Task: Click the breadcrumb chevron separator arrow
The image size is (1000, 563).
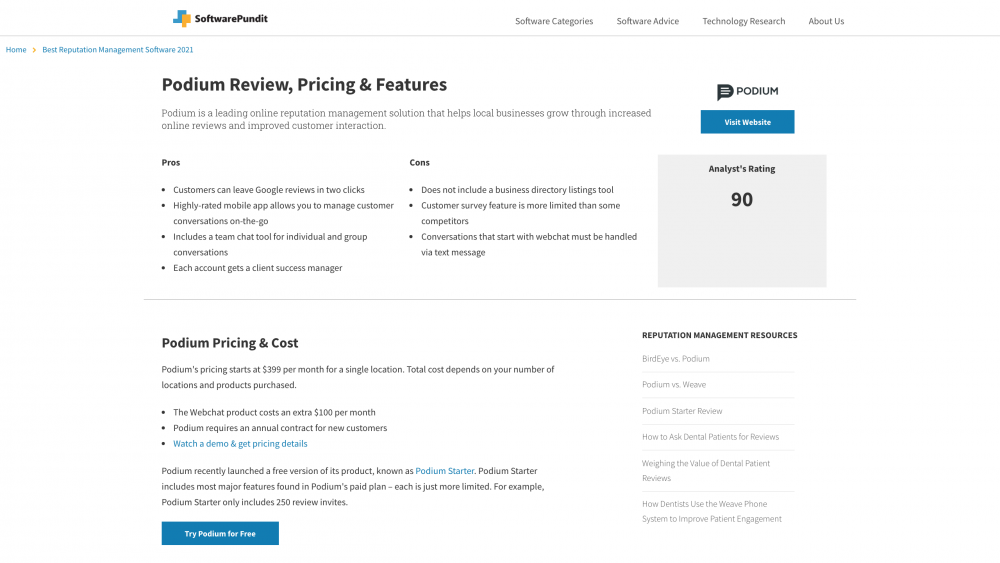Action: [34, 50]
